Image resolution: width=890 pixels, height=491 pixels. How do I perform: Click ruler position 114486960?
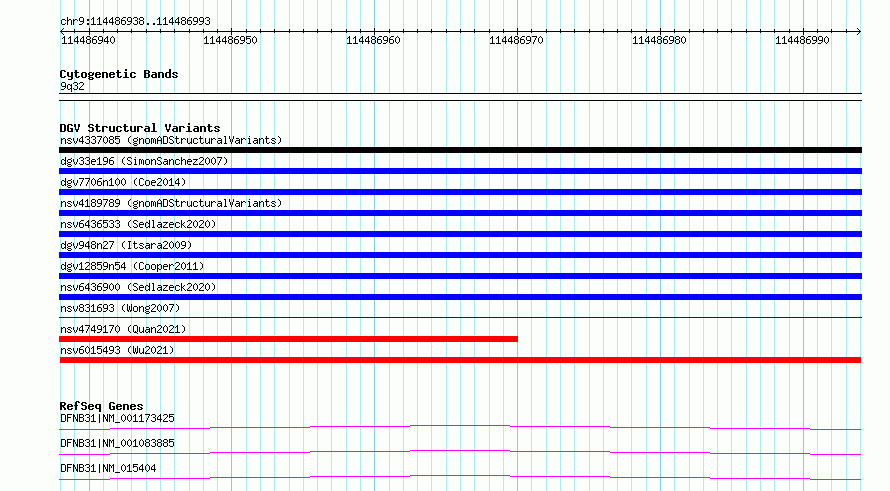coord(373,40)
